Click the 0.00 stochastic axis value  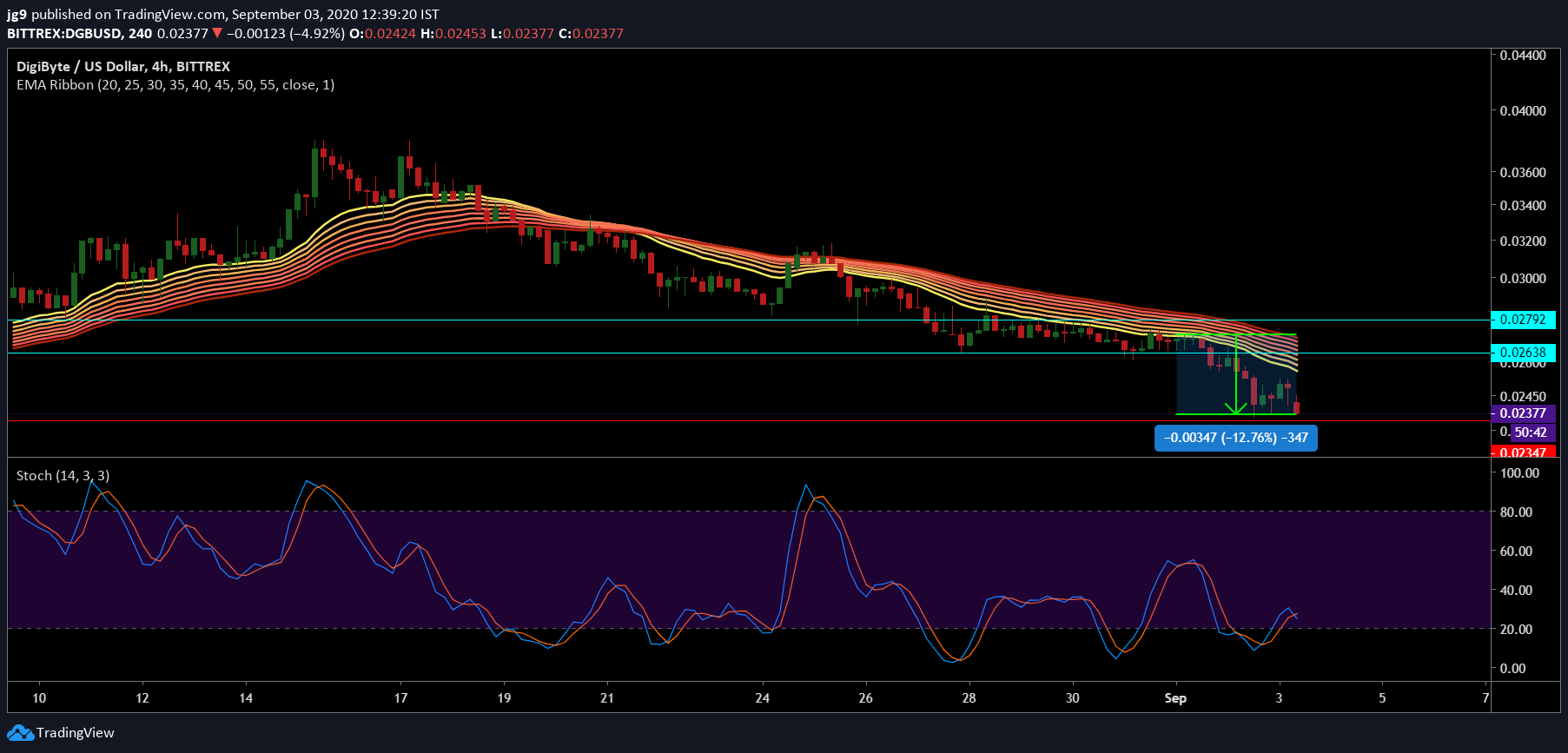coord(1512,669)
